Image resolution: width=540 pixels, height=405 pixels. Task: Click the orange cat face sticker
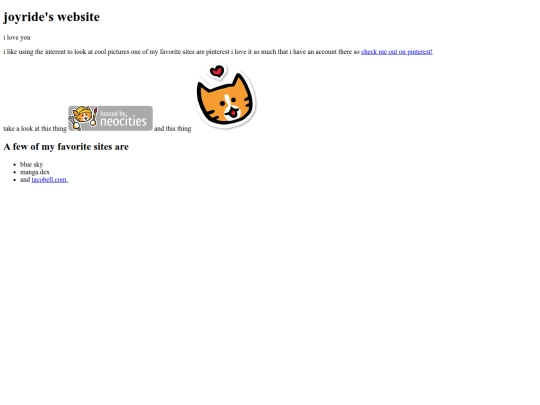[x=226, y=101]
